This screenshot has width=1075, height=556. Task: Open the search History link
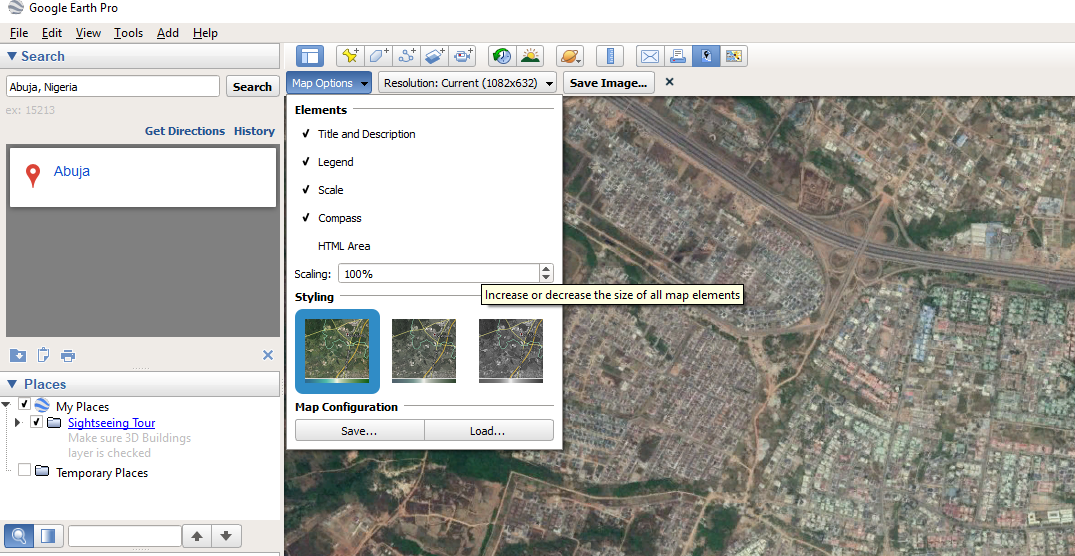pyautogui.click(x=254, y=131)
